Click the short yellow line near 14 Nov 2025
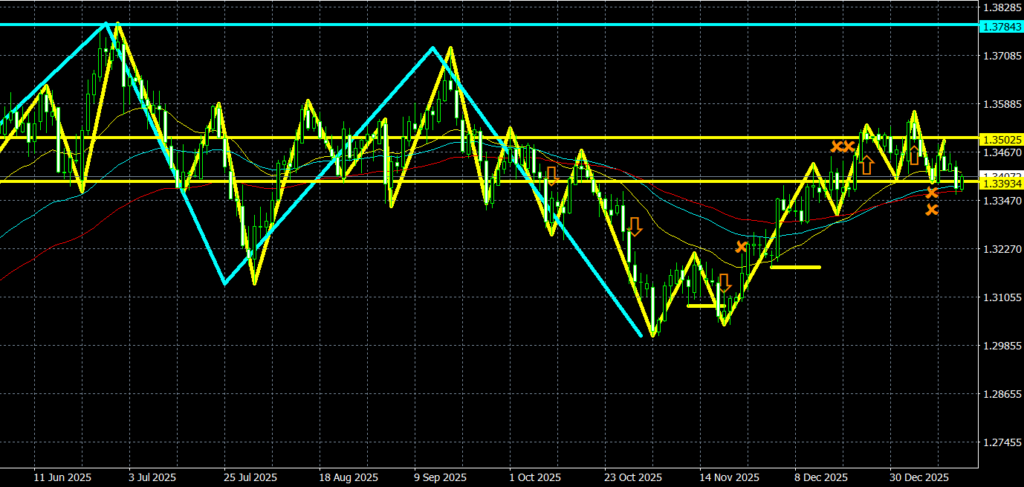This screenshot has width=1024, height=487. (702, 306)
